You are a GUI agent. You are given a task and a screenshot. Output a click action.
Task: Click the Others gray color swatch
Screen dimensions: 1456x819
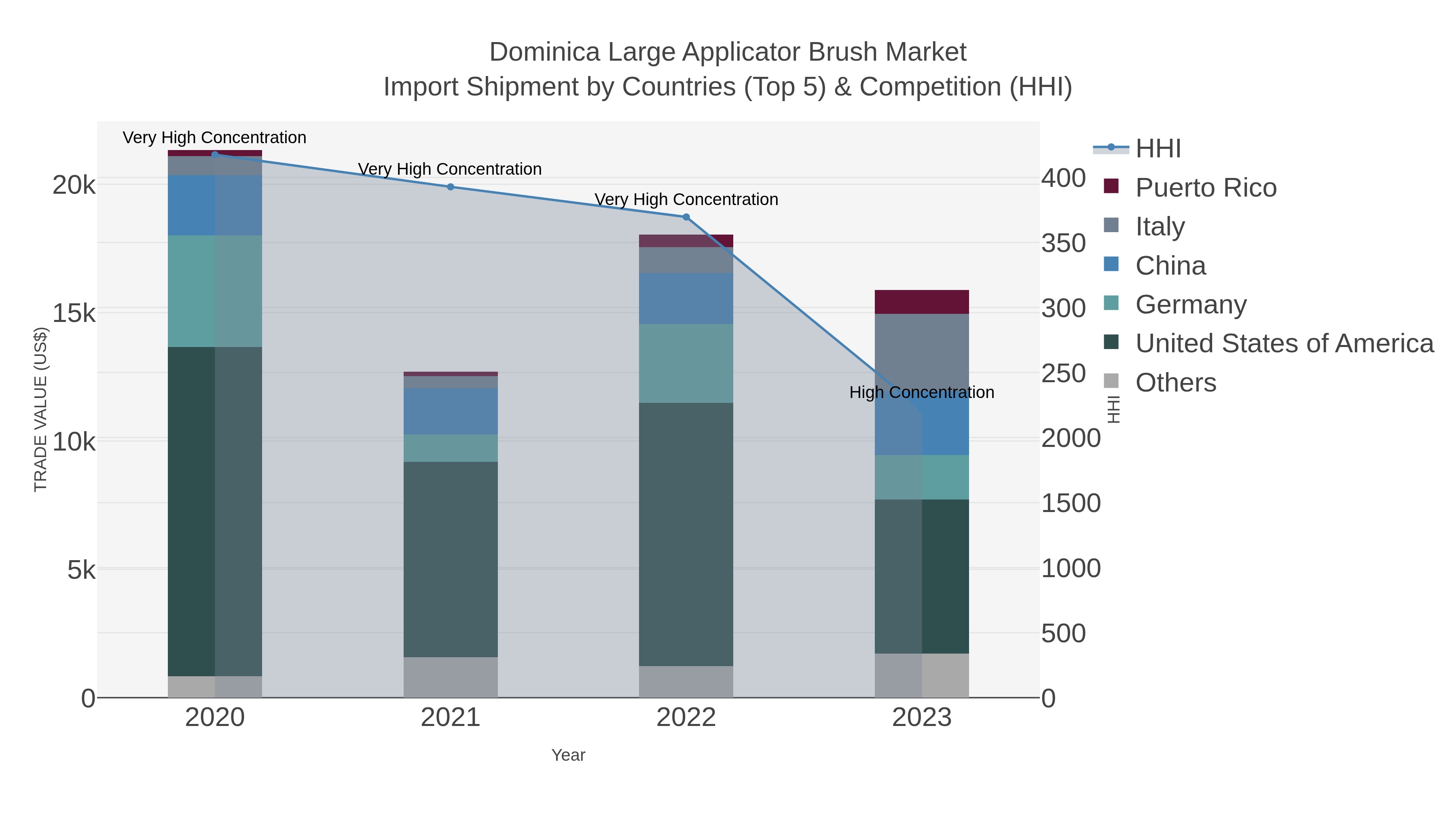point(1111,381)
